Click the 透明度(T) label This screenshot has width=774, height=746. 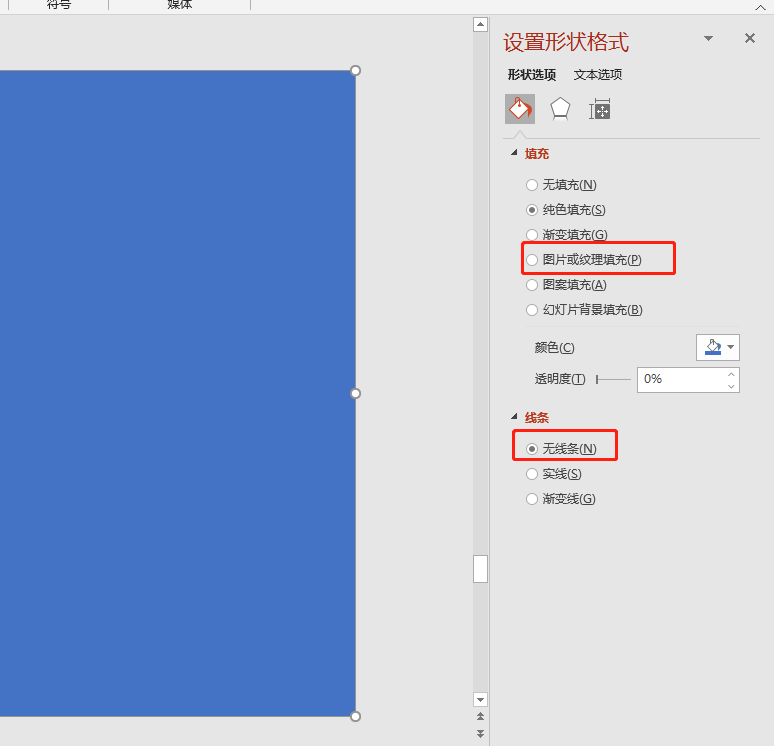[560, 379]
